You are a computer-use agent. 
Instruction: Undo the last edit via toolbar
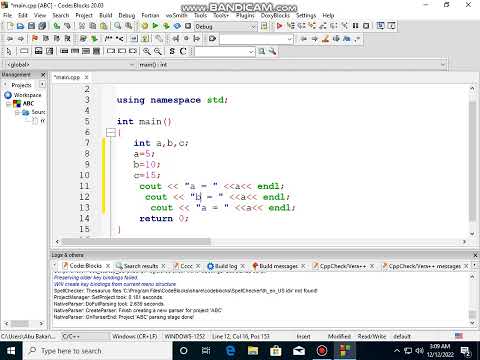coord(57,26)
